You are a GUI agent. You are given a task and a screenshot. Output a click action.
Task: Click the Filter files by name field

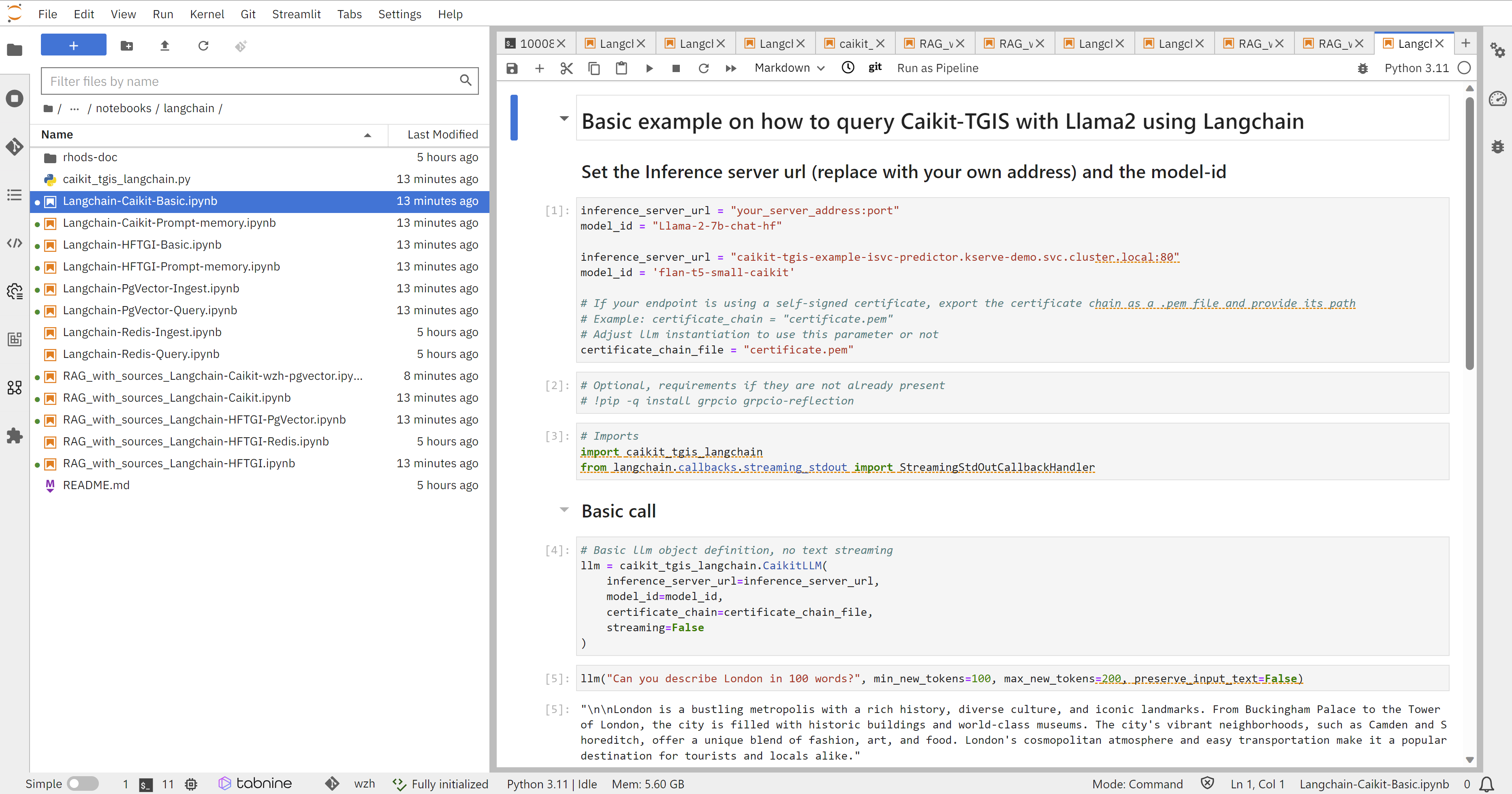click(x=252, y=81)
